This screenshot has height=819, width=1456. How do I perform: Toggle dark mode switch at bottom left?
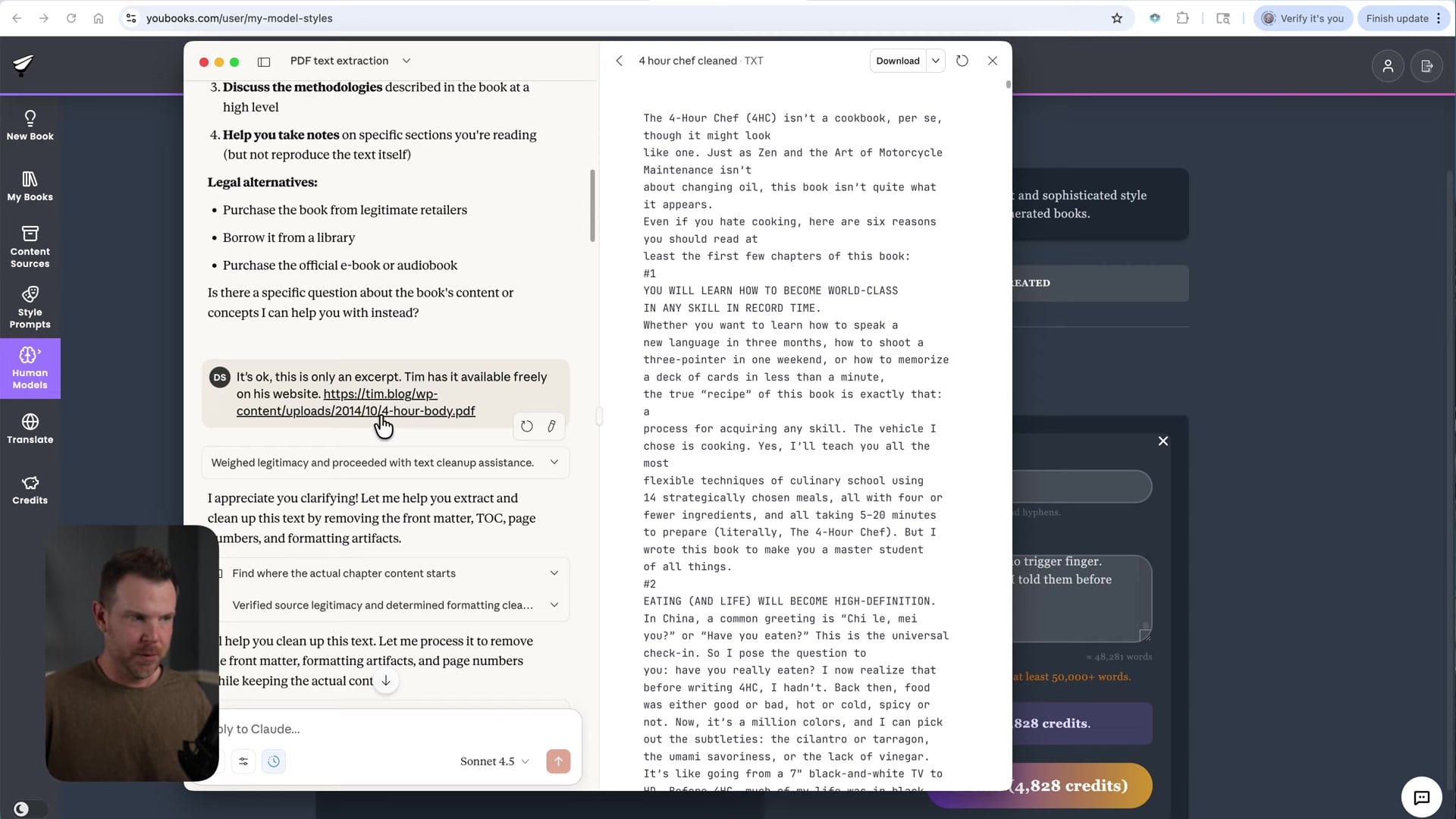29,809
